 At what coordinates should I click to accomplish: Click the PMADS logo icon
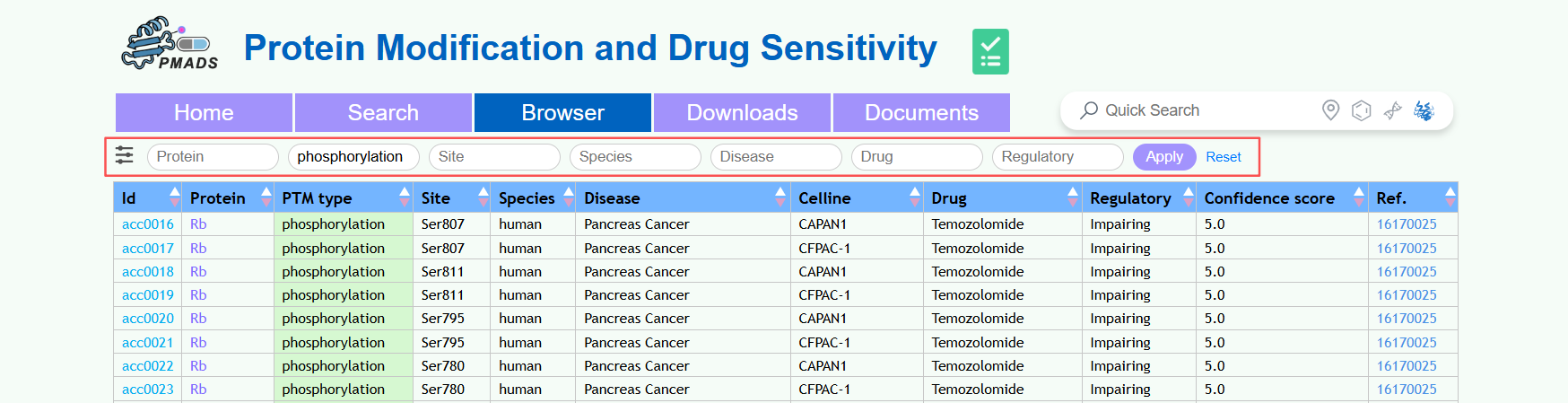[170, 44]
